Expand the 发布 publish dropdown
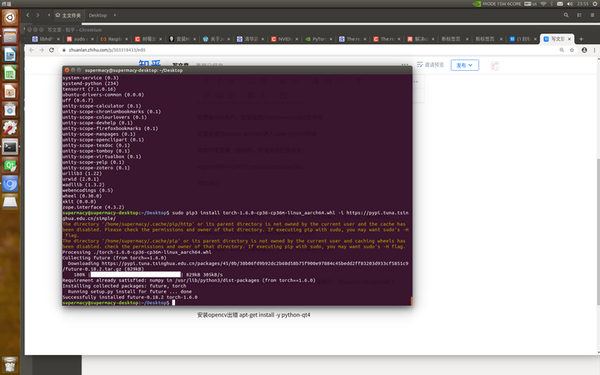 pyautogui.click(x=465, y=65)
